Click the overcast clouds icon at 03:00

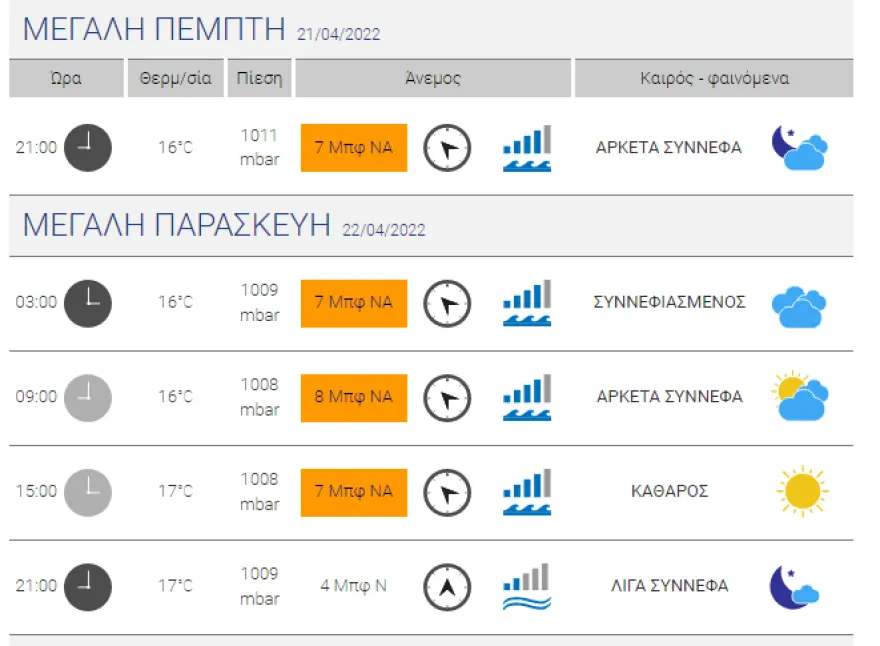799,305
